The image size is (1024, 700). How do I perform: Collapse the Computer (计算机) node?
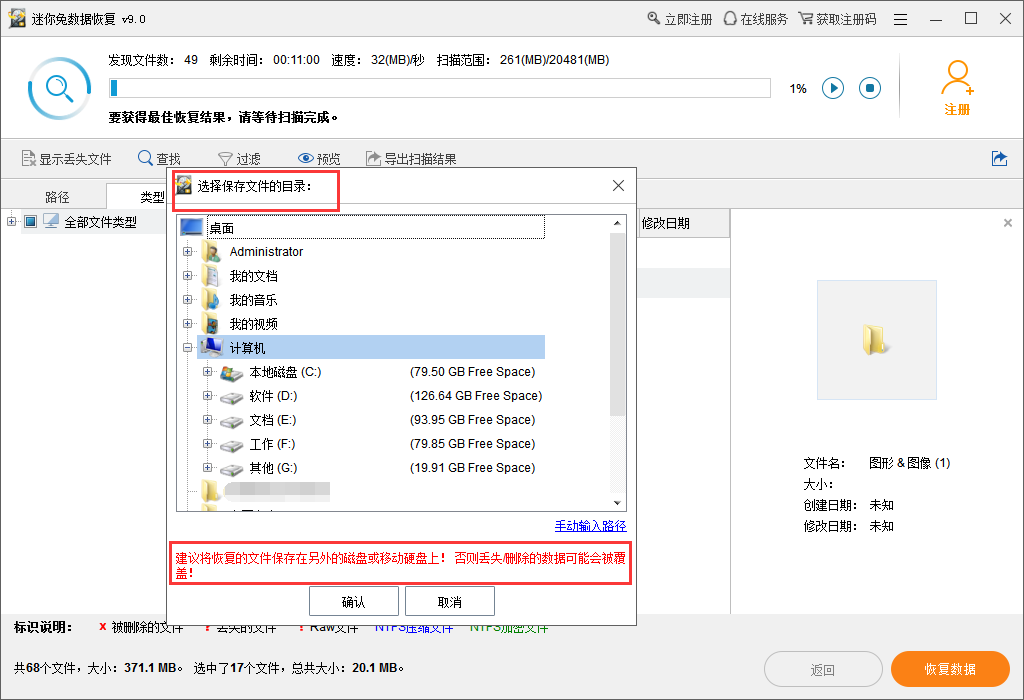187,347
